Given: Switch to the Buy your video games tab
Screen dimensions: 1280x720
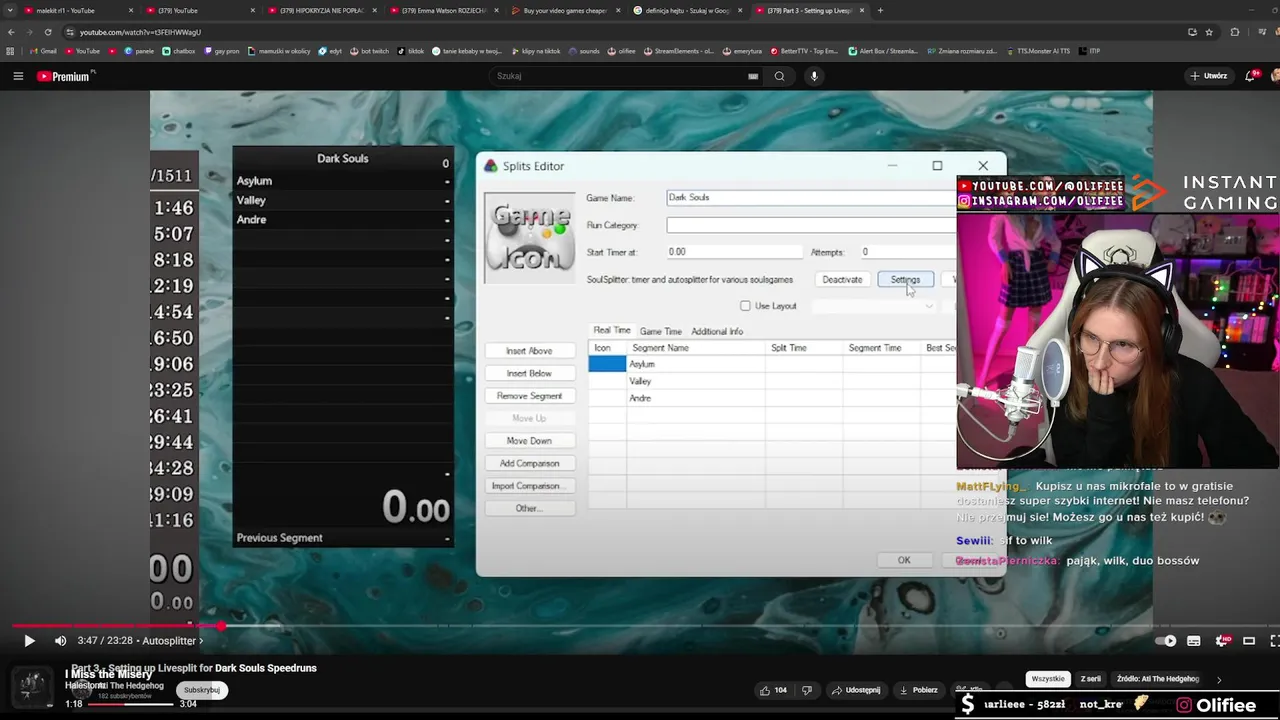Looking at the screenshot, I should point(565,11).
